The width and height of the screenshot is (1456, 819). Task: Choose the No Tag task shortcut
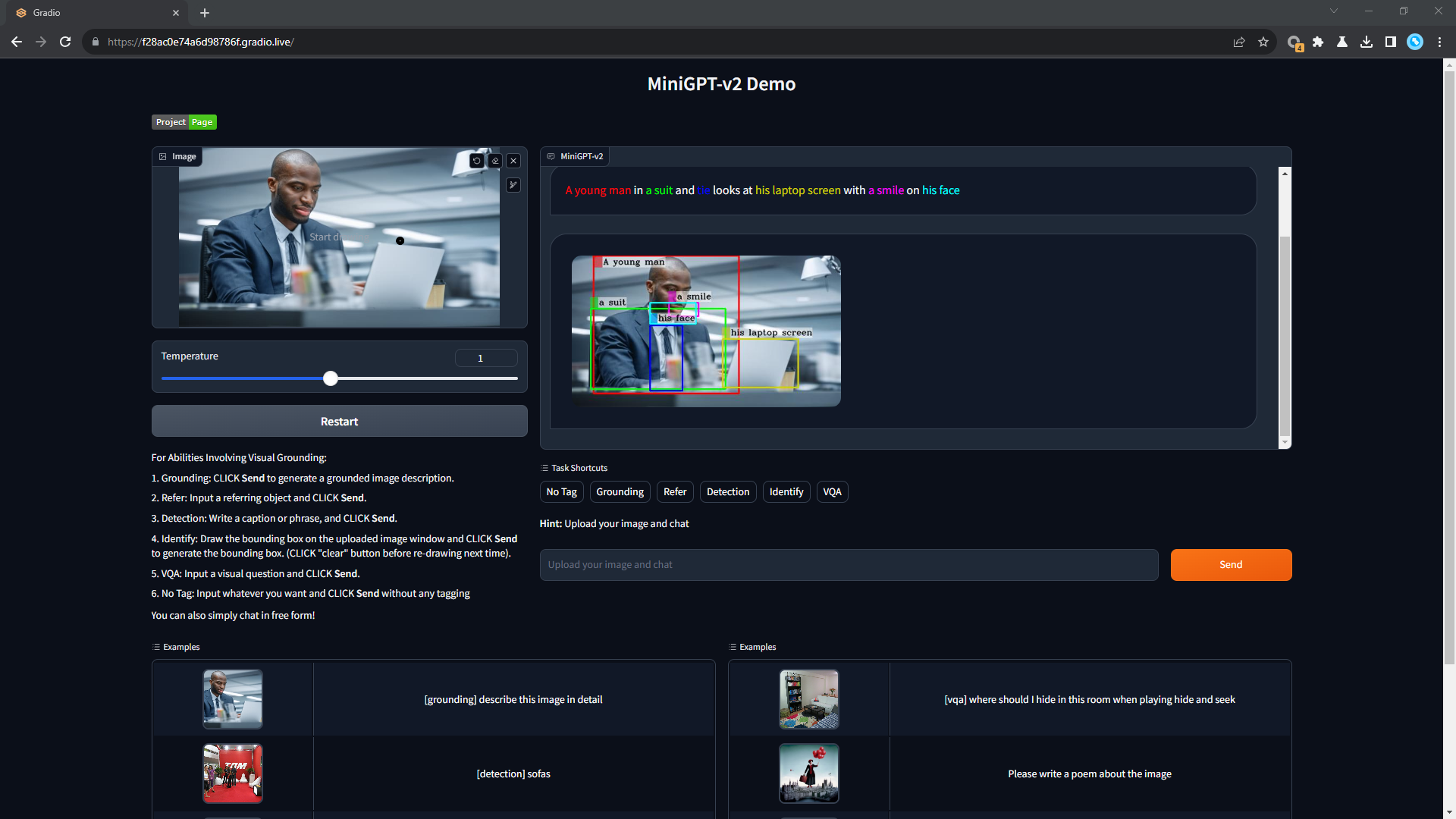tap(561, 491)
